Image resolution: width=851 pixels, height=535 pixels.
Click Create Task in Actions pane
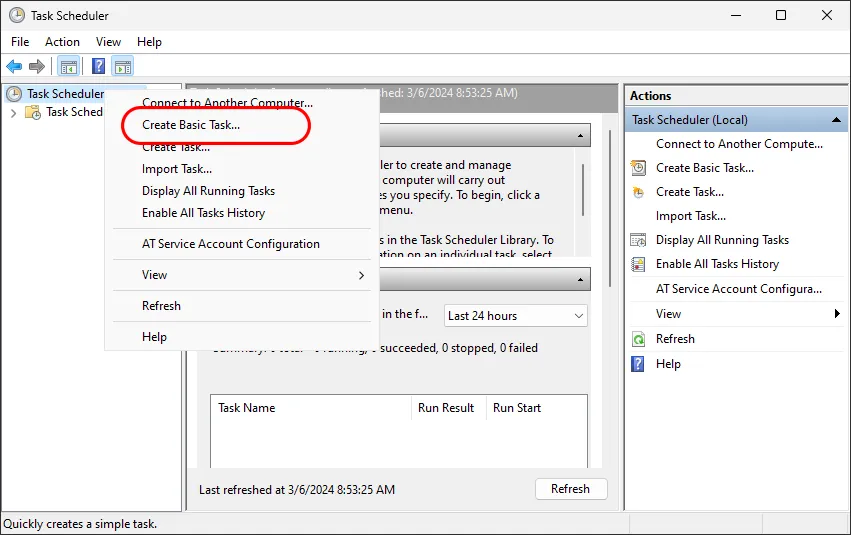[690, 192]
